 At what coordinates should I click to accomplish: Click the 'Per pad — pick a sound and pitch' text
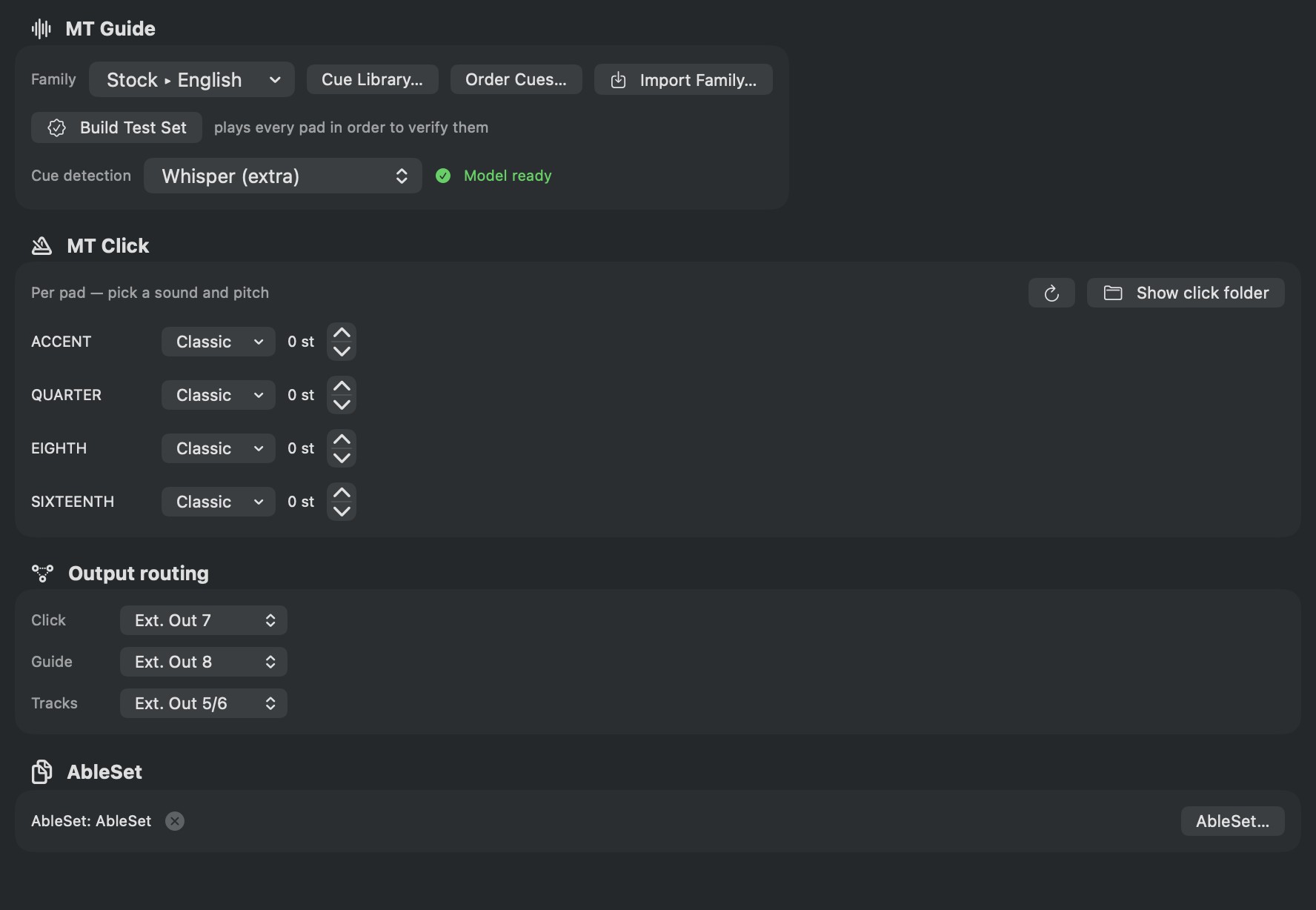point(150,293)
